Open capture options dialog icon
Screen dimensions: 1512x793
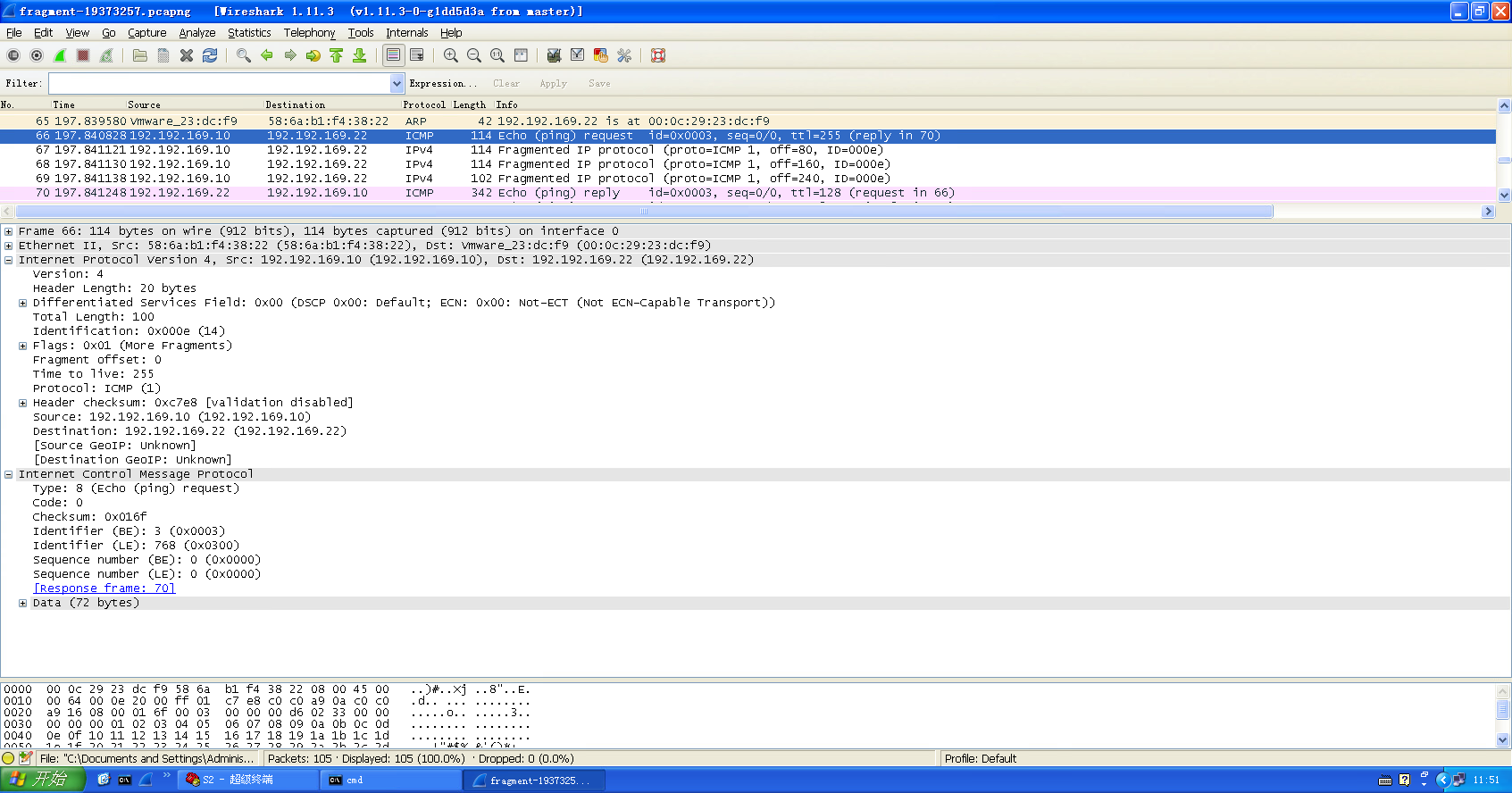tap(37, 55)
